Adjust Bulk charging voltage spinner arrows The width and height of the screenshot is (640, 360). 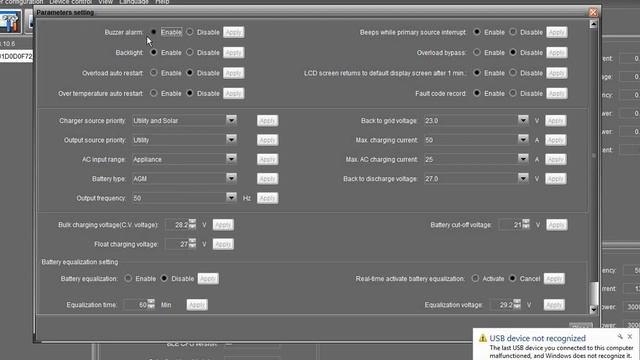click(192, 224)
